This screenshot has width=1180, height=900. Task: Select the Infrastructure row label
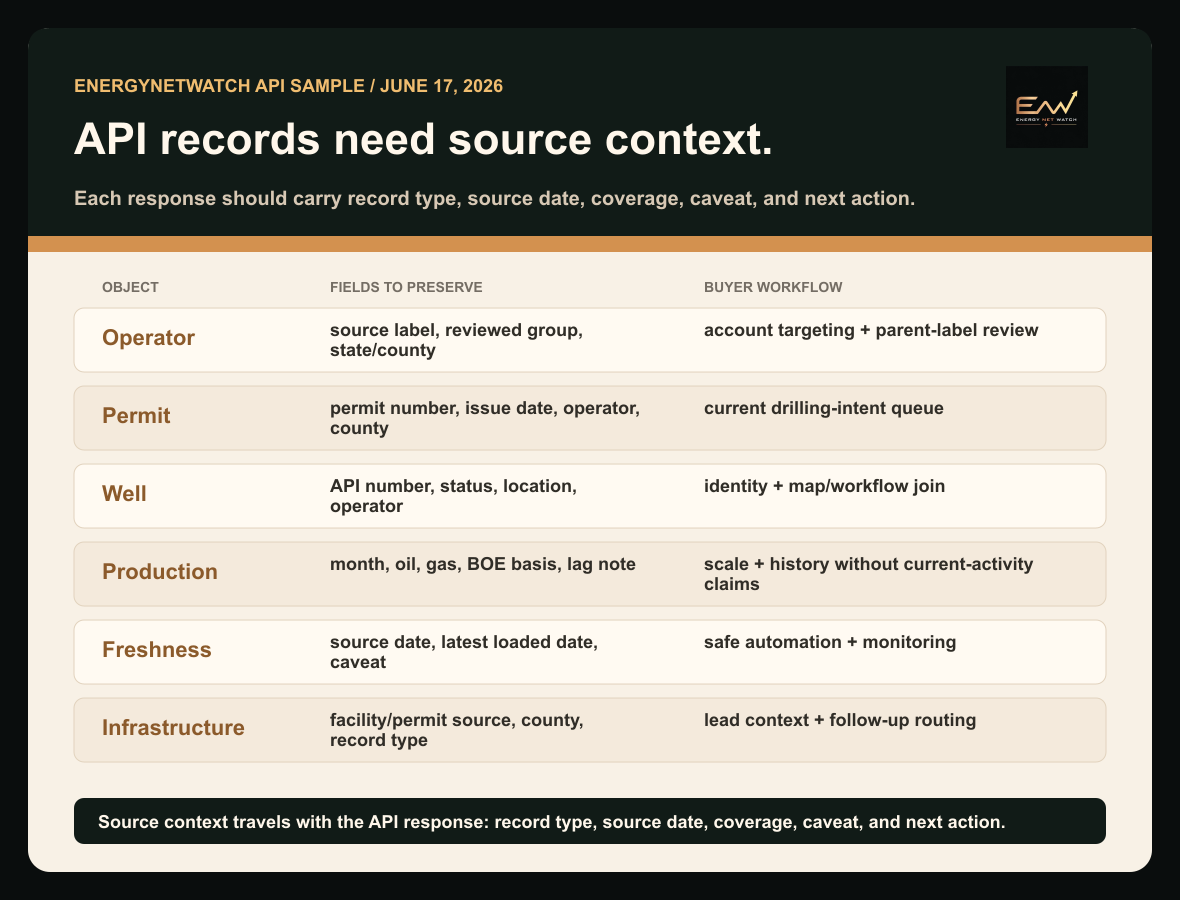tap(173, 728)
